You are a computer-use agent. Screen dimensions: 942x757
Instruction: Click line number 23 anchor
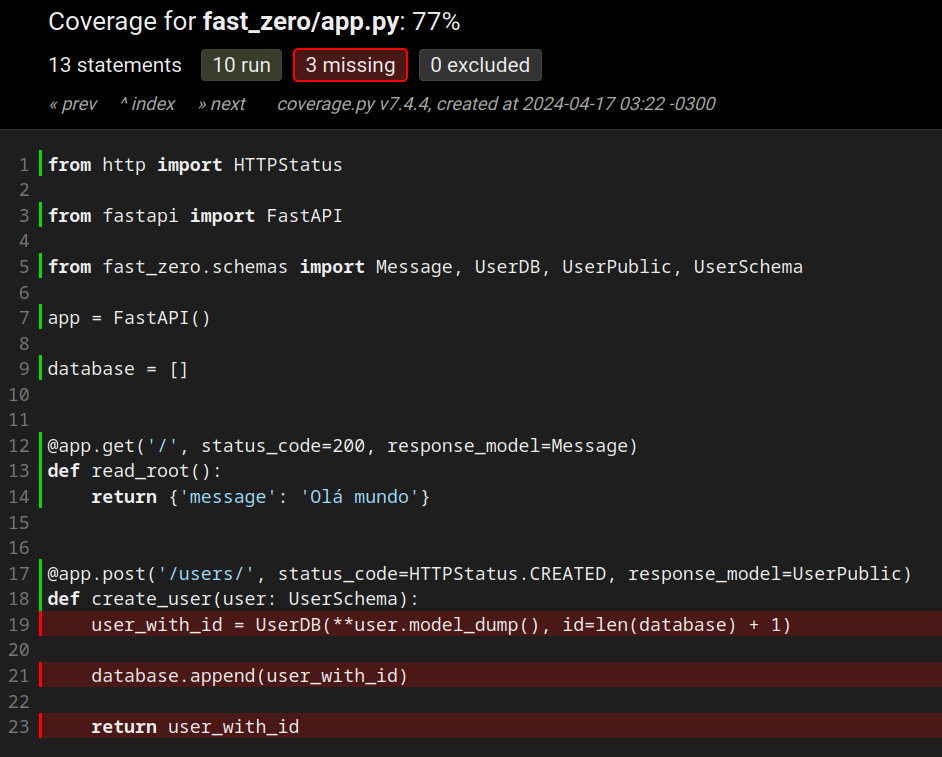click(x=19, y=727)
